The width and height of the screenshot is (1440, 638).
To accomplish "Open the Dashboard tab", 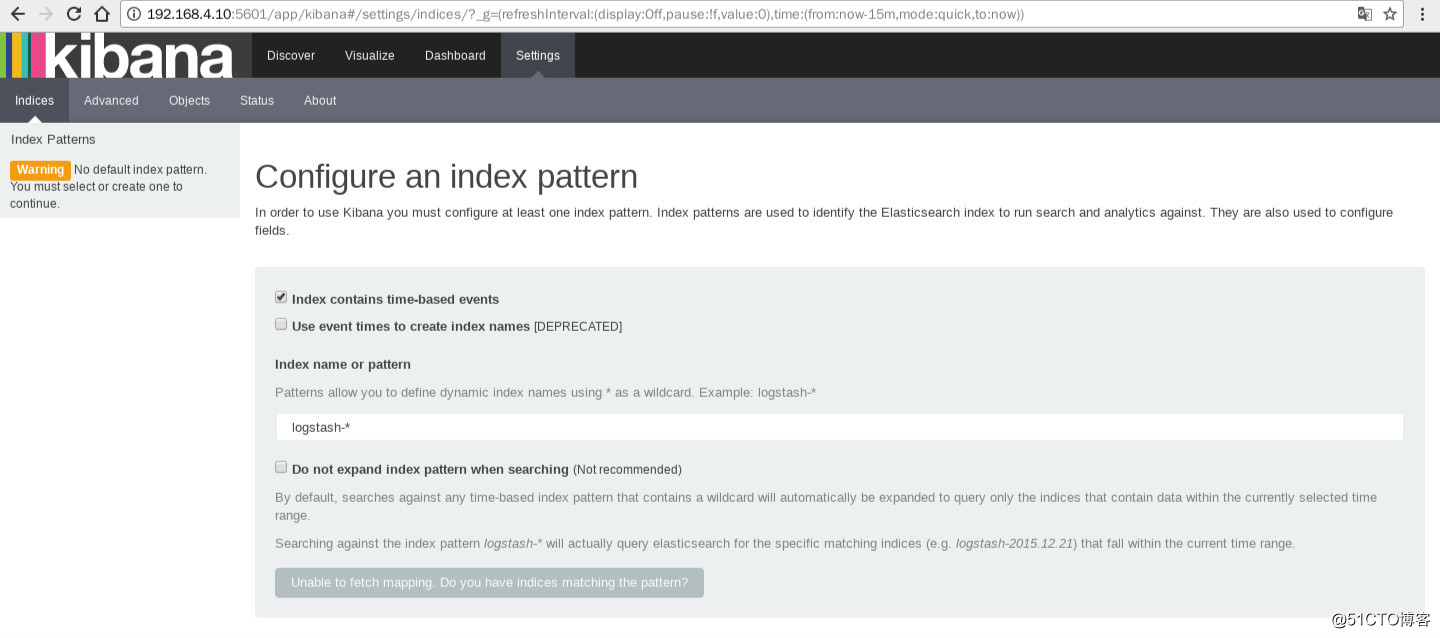I will (455, 55).
